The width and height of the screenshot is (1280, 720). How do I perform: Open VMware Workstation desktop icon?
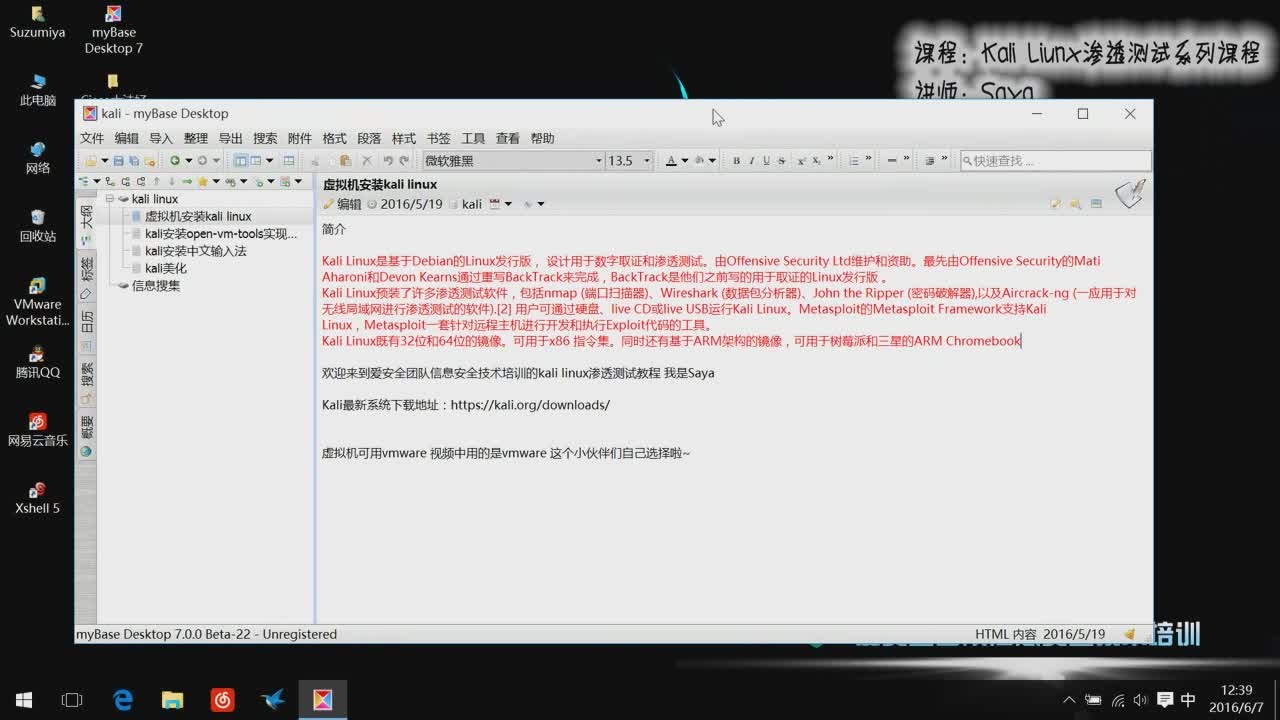click(x=38, y=300)
